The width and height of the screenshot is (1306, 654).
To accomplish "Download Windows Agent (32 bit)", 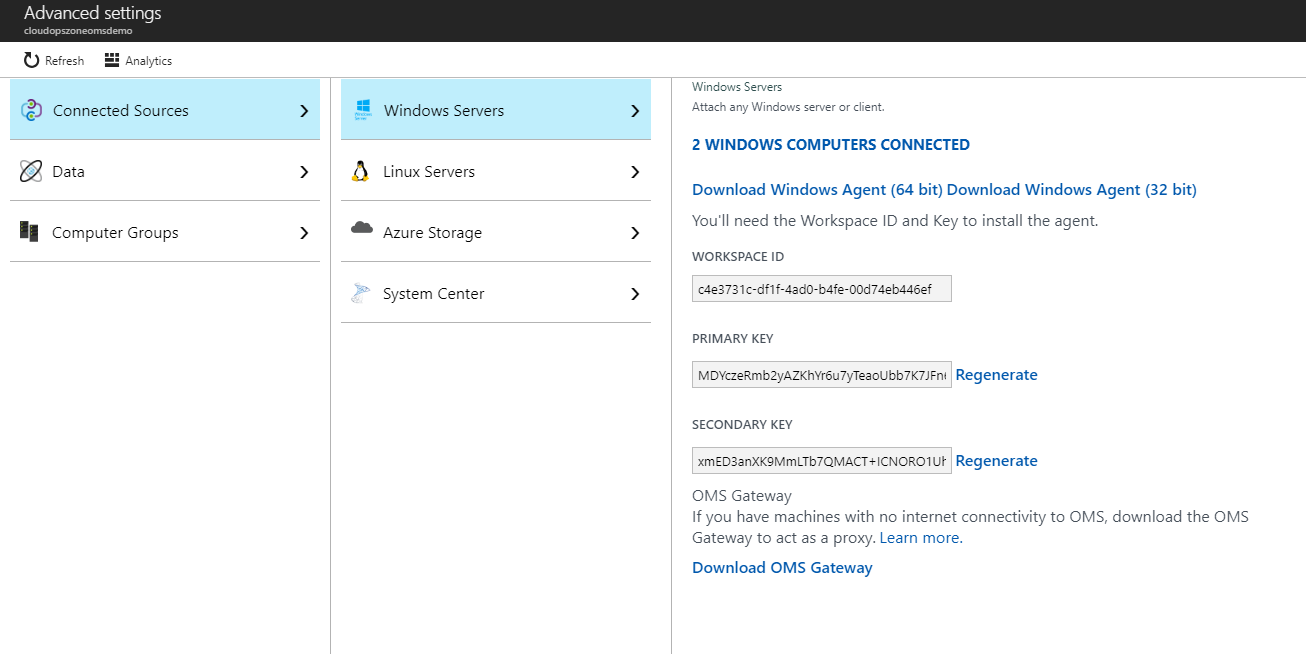I will pos(1072,190).
